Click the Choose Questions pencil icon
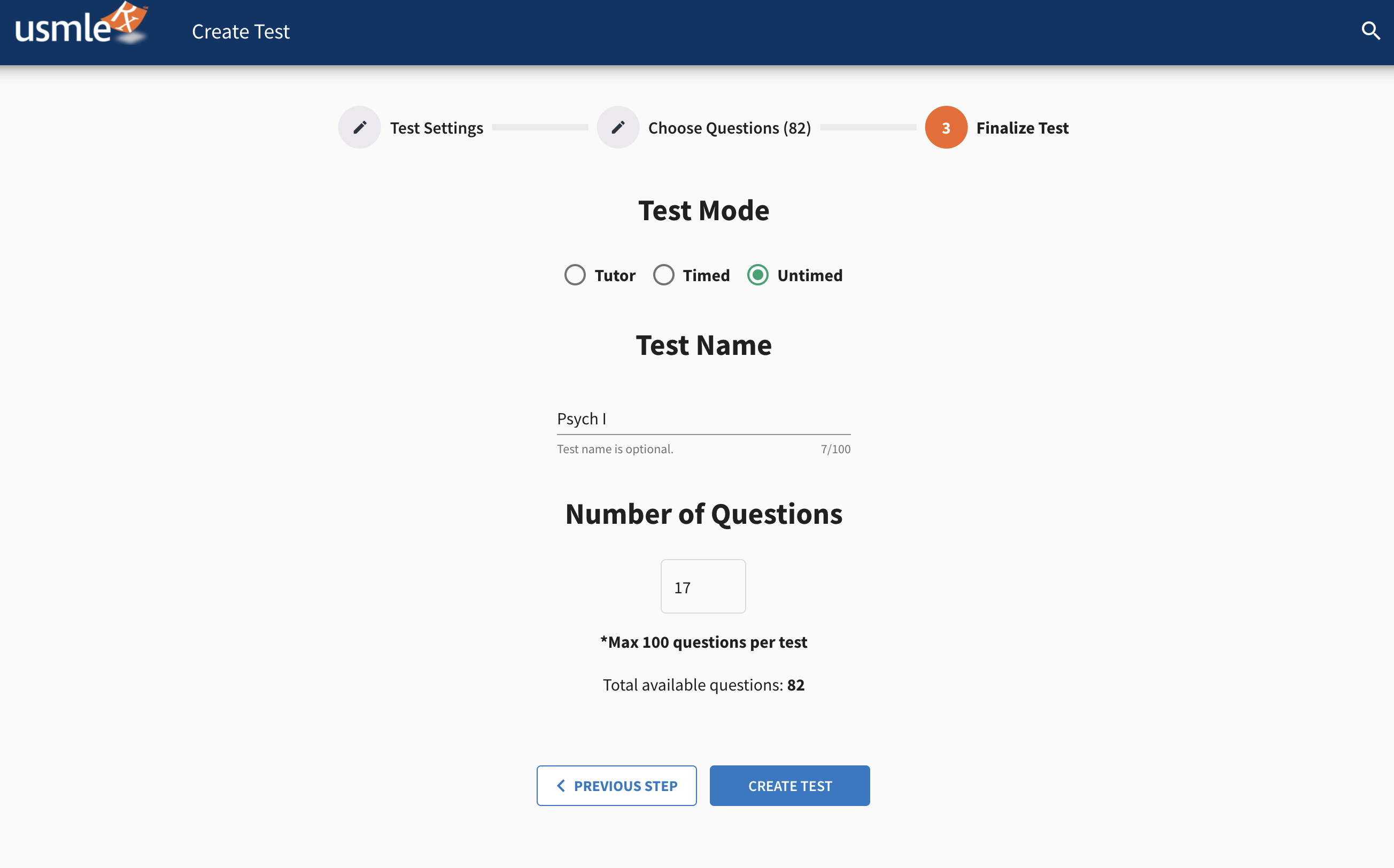The image size is (1394, 868). click(618, 127)
